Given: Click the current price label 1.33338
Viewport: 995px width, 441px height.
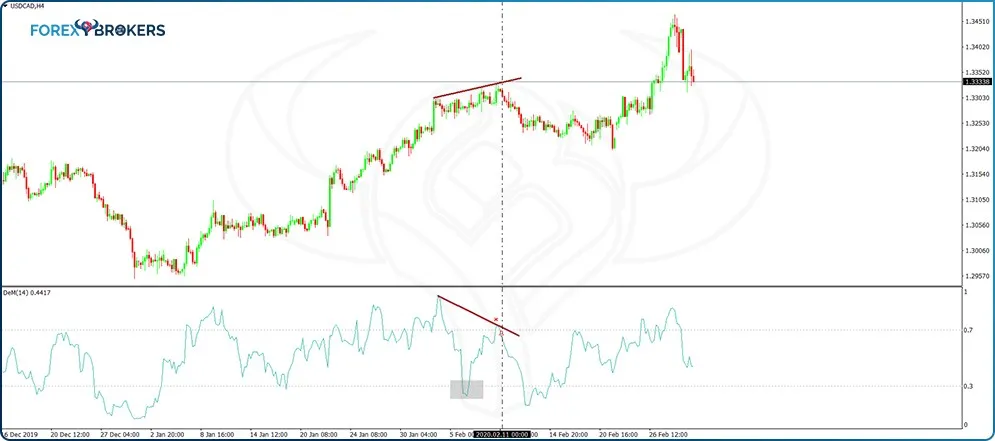Looking at the screenshot, I should [976, 82].
